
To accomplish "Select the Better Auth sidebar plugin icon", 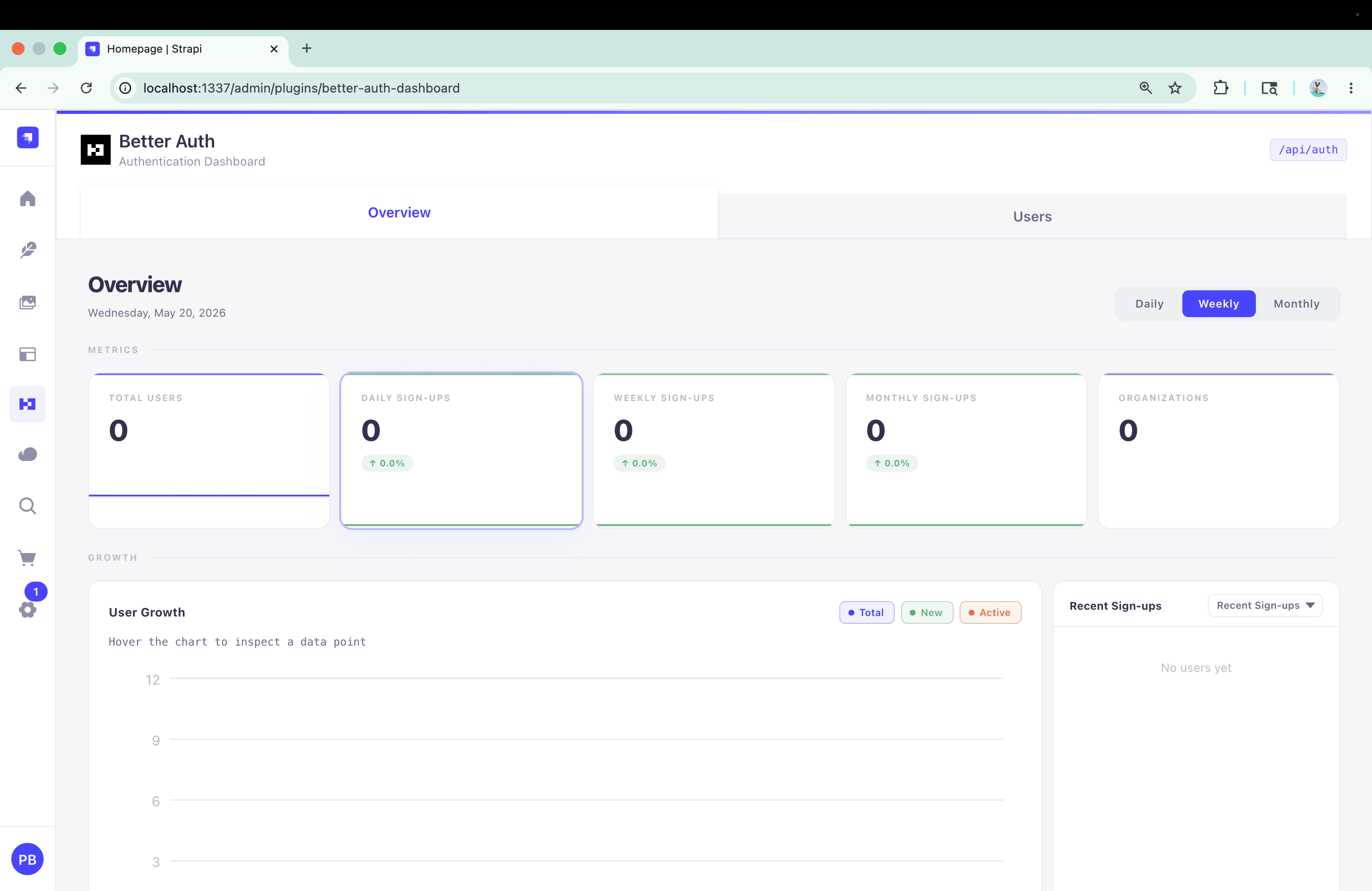I will tap(28, 404).
